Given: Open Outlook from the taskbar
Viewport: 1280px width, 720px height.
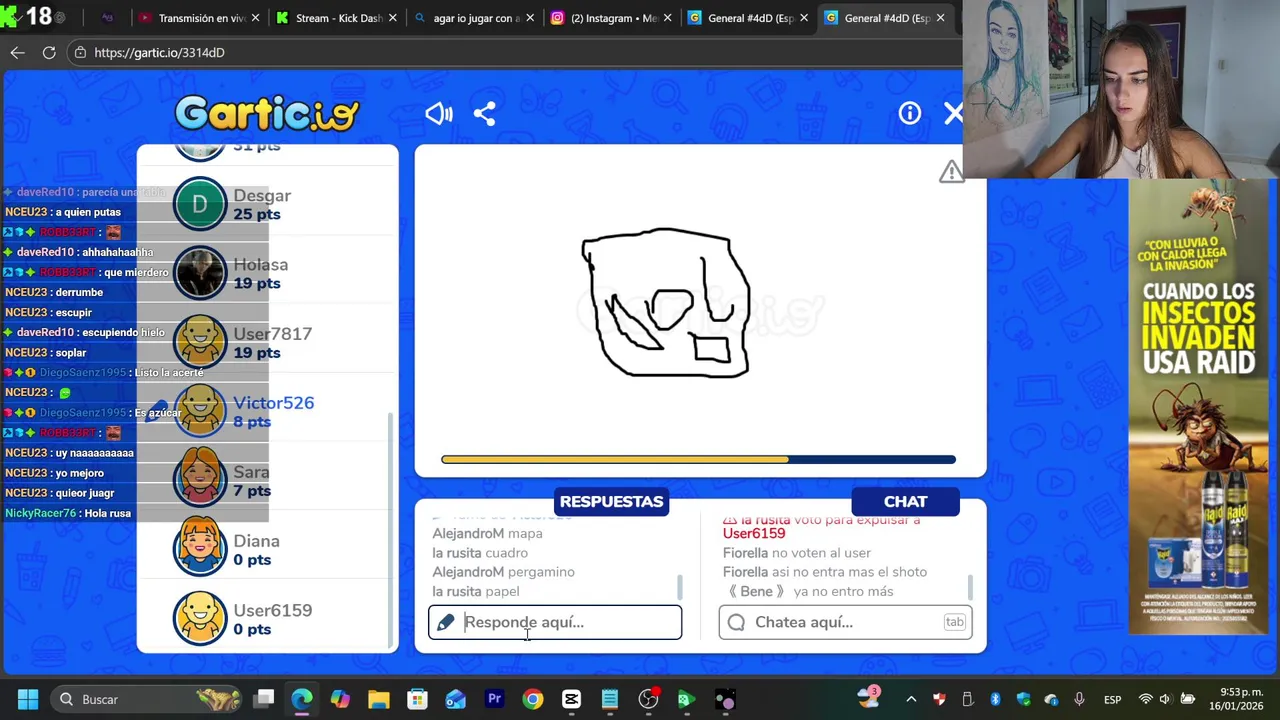Looking at the screenshot, I should 455,699.
